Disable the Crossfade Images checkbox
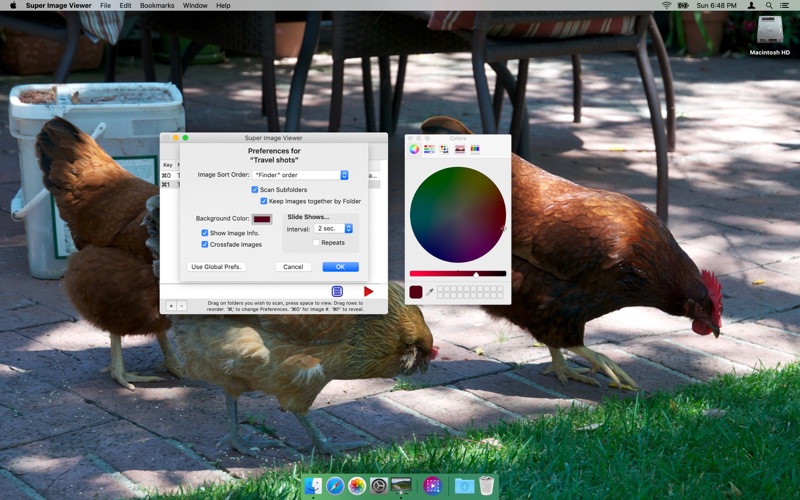This screenshot has height=500, width=800. point(205,244)
